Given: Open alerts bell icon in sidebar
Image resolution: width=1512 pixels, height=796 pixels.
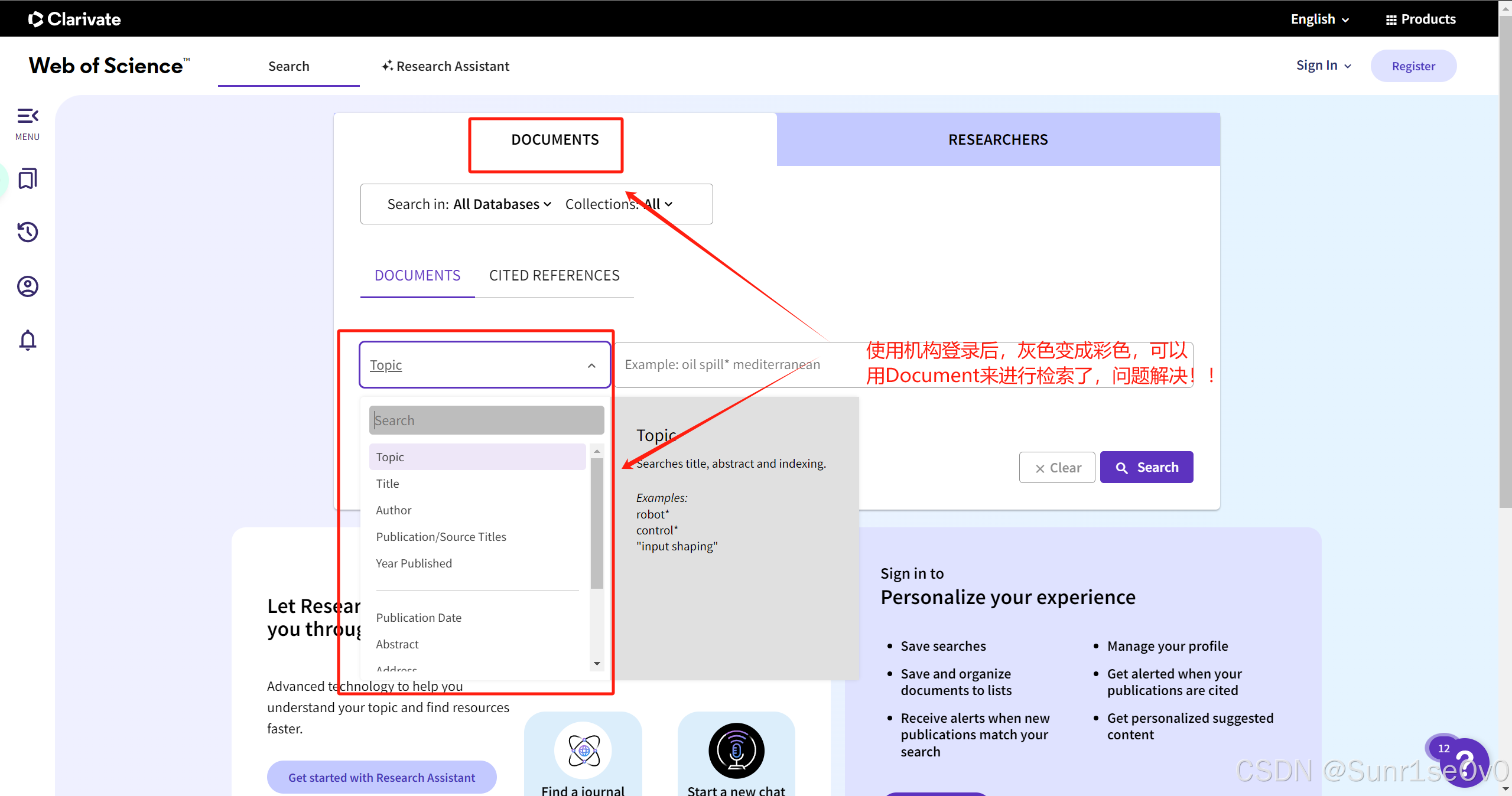Looking at the screenshot, I should [27, 340].
